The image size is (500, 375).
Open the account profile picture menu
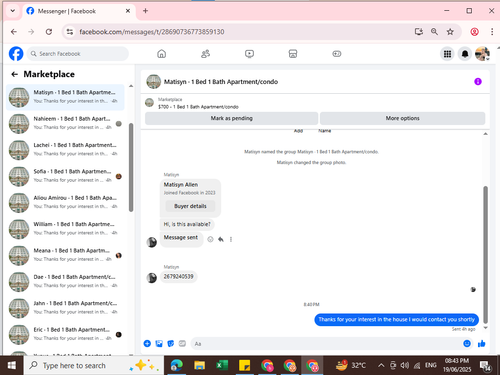[x=482, y=54]
